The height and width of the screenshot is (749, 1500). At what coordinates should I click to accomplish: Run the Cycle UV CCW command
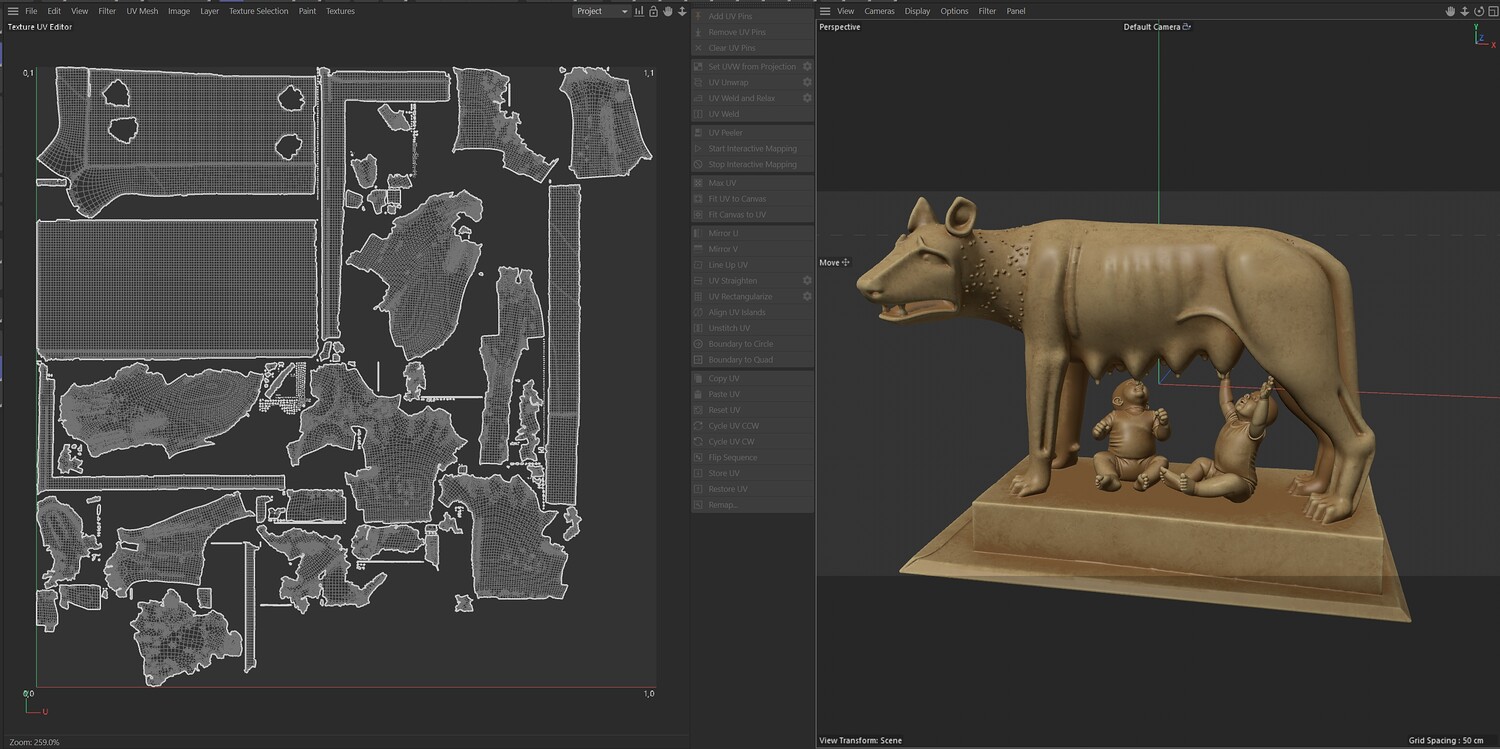click(x=752, y=426)
